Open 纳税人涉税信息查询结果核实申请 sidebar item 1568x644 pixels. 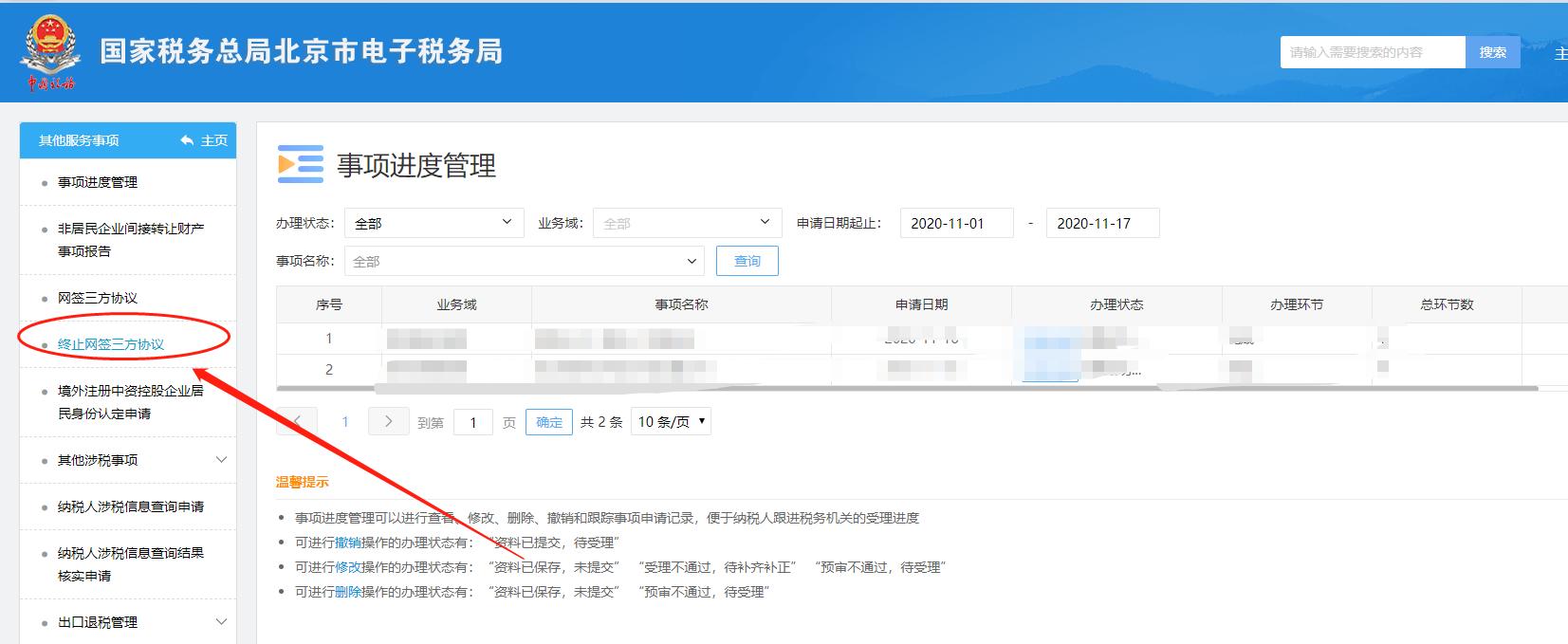[131, 564]
